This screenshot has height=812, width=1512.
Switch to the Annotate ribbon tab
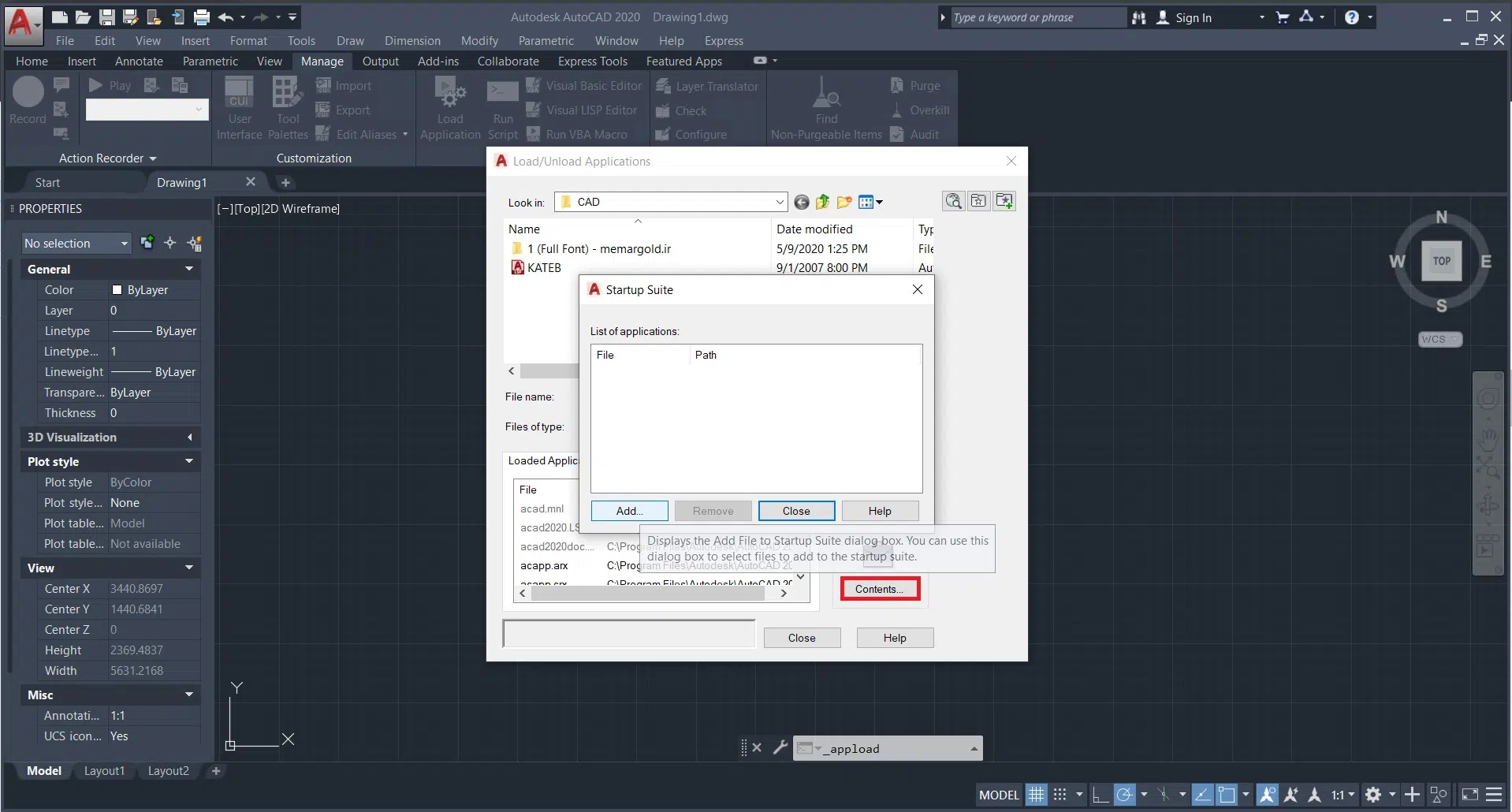[139, 61]
